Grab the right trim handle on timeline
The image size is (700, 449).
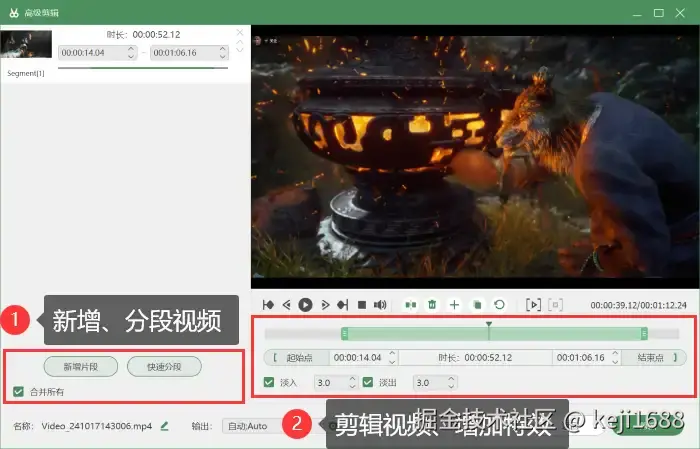click(644, 333)
